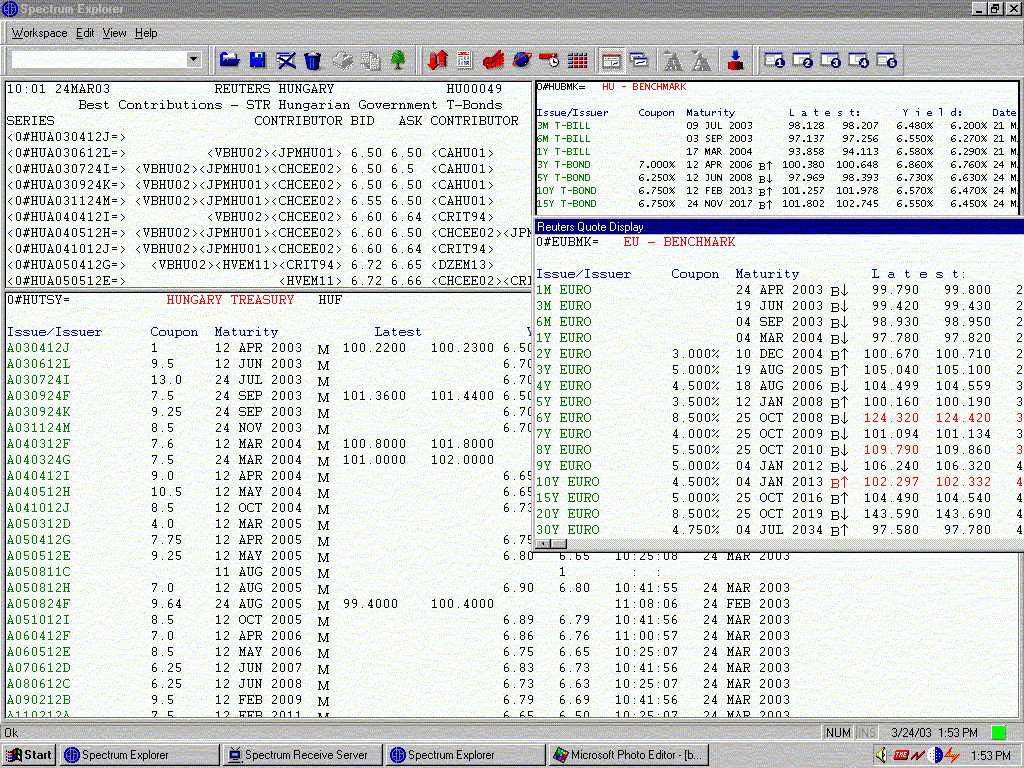Image resolution: width=1024 pixels, height=768 pixels.
Task: Open the Help menu
Action: click(146, 33)
